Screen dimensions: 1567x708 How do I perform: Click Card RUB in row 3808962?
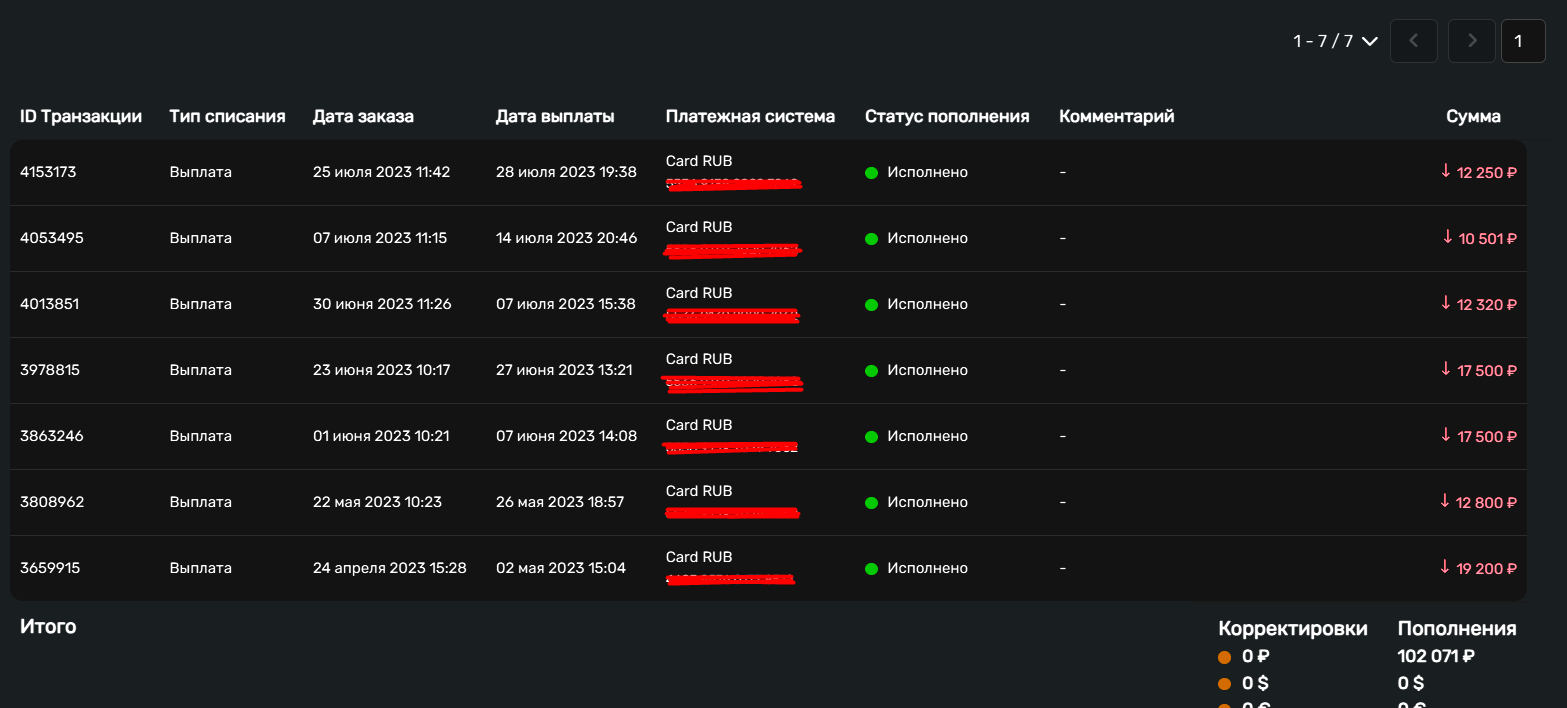click(x=699, y=491)
